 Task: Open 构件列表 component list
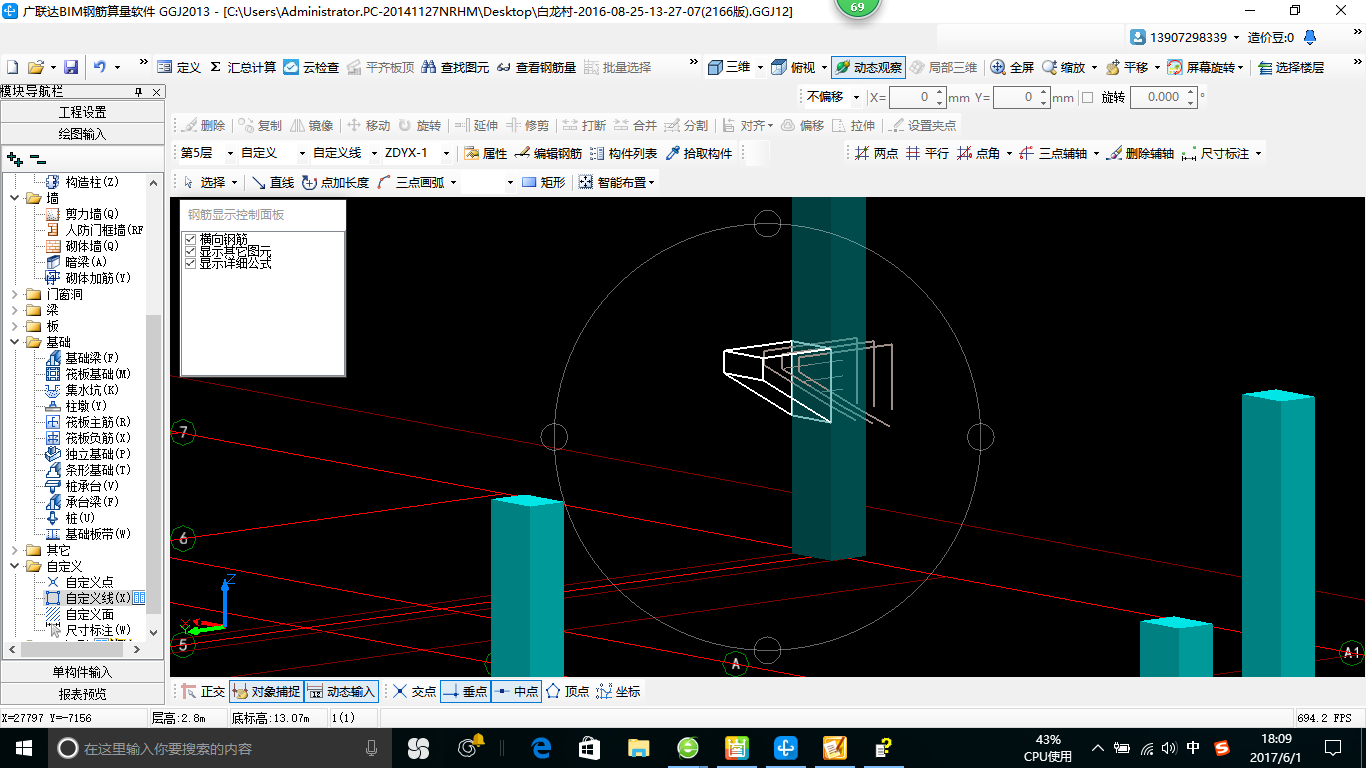click(x=623, y=153)
